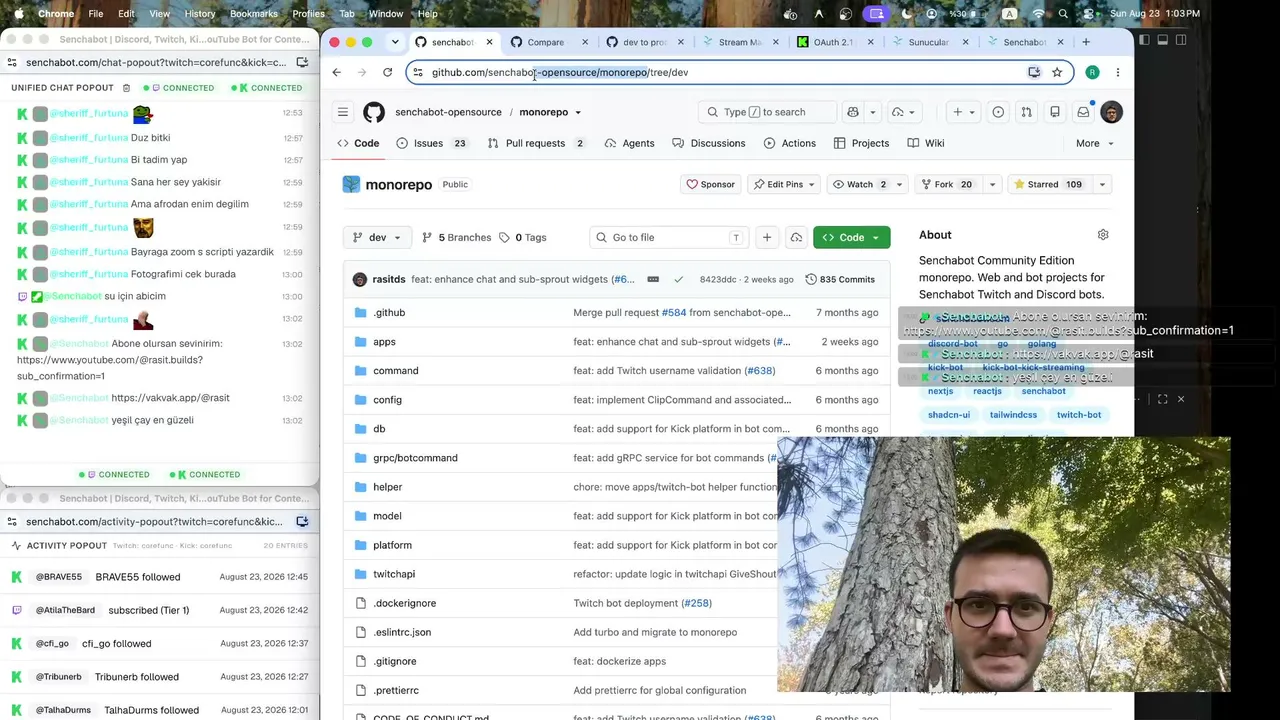Reload the GitHub page in Chrome
1280x720 pixels.
point(388,72)
